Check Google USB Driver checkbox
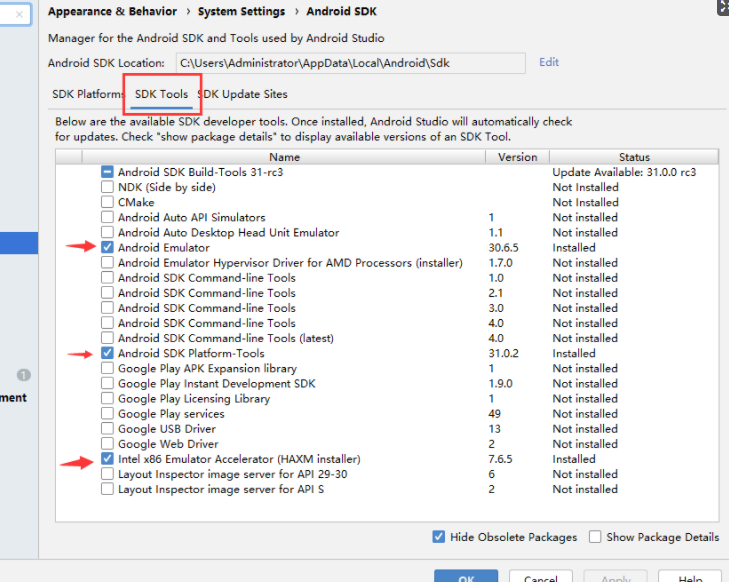Viewport: 729px width, 582px height. [x=107, y=429]
